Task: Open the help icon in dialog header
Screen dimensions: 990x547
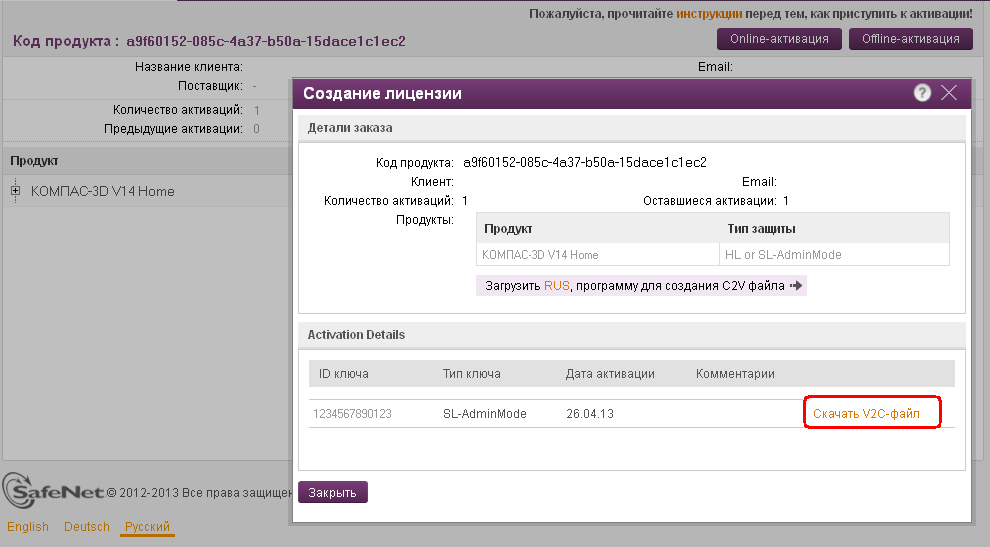Action: [x=922, y=93]
